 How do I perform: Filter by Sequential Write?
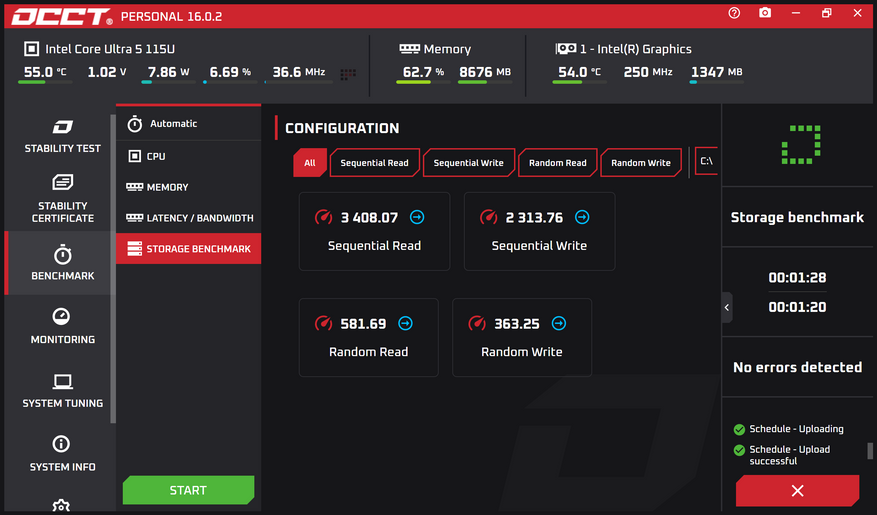click(469, 163)
